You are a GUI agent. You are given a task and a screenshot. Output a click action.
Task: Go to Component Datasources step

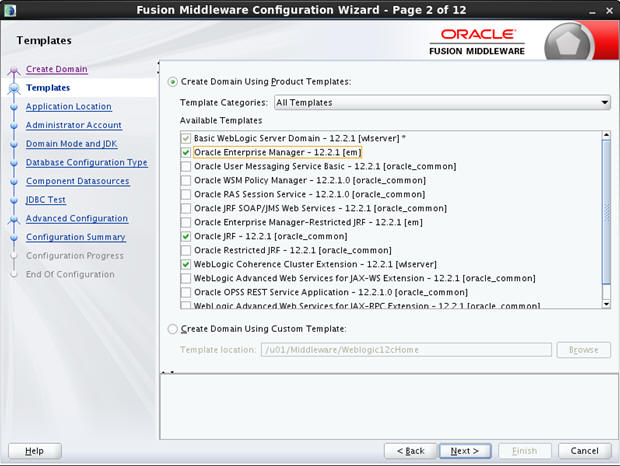(x=78, y=181)
